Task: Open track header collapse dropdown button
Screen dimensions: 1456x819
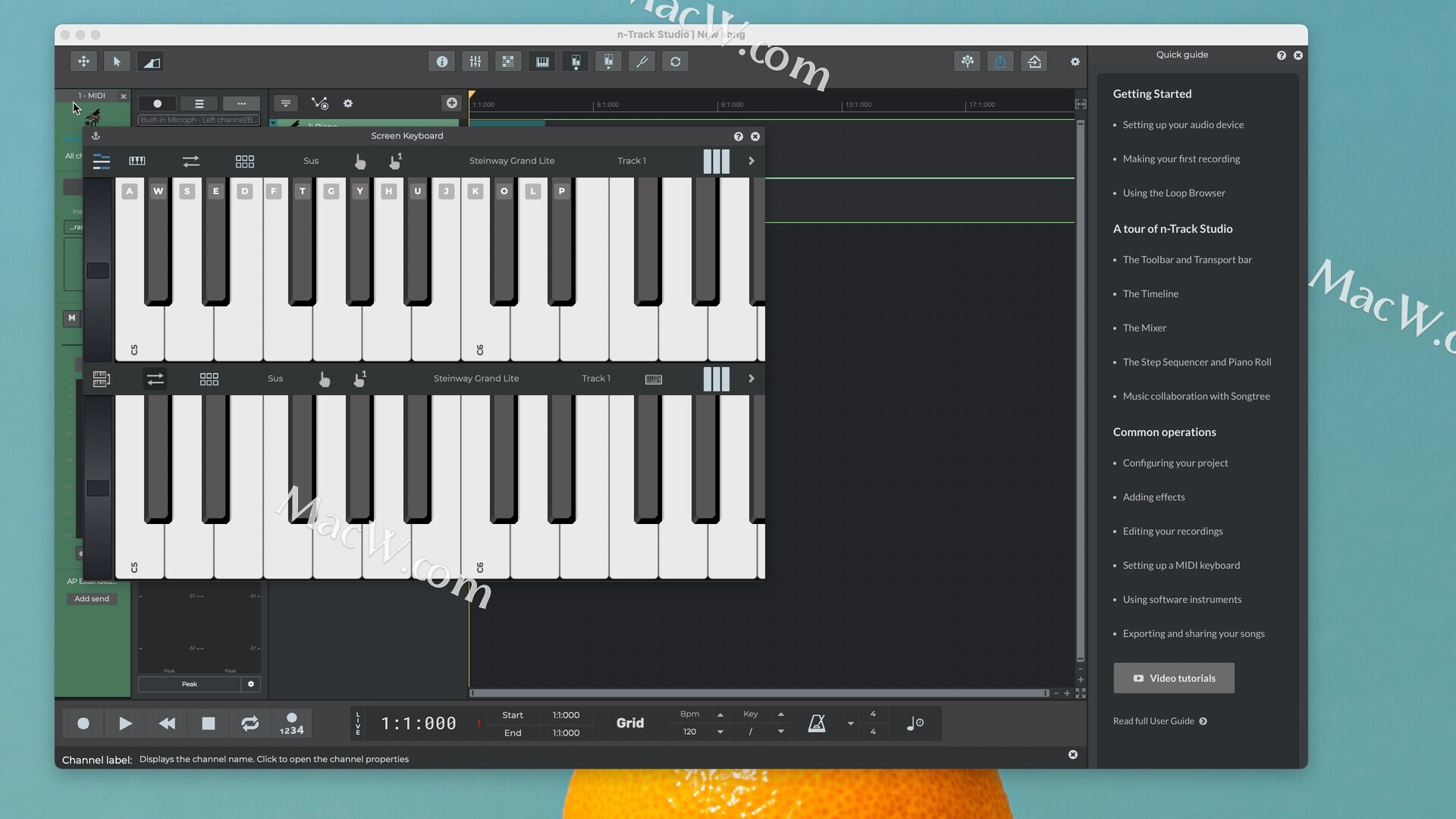Action: click(x=285, y=103)
